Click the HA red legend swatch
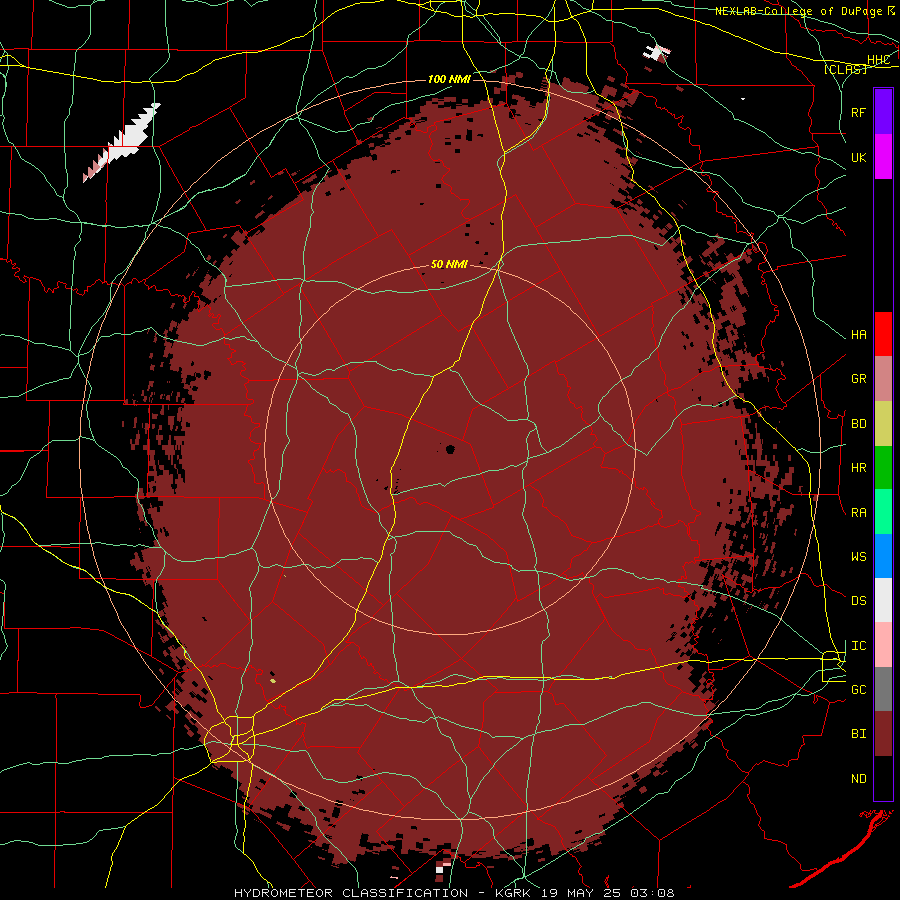 883,334
